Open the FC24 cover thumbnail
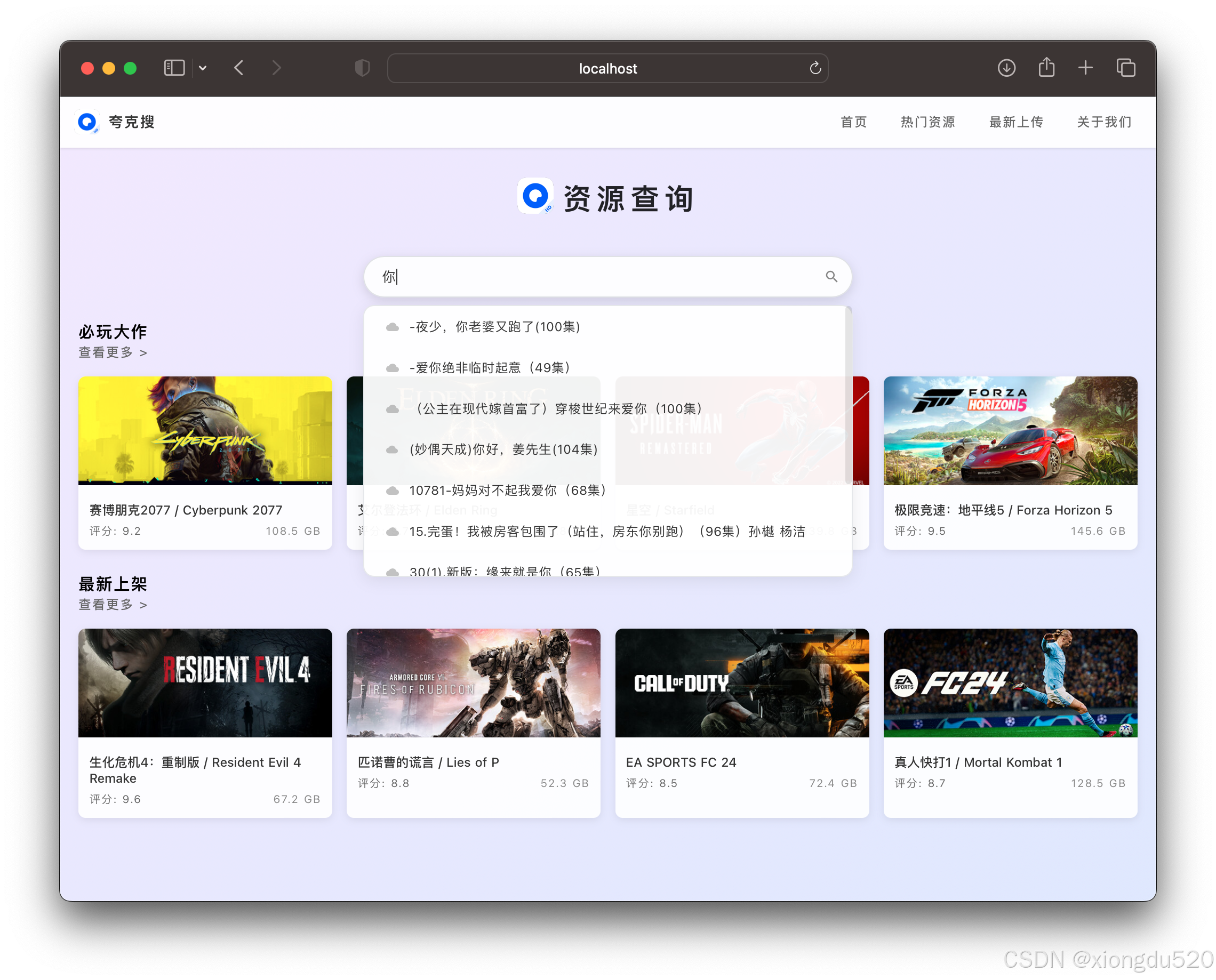The height and width of the screenshot is (980, 1216). (x=1010, y=682)
